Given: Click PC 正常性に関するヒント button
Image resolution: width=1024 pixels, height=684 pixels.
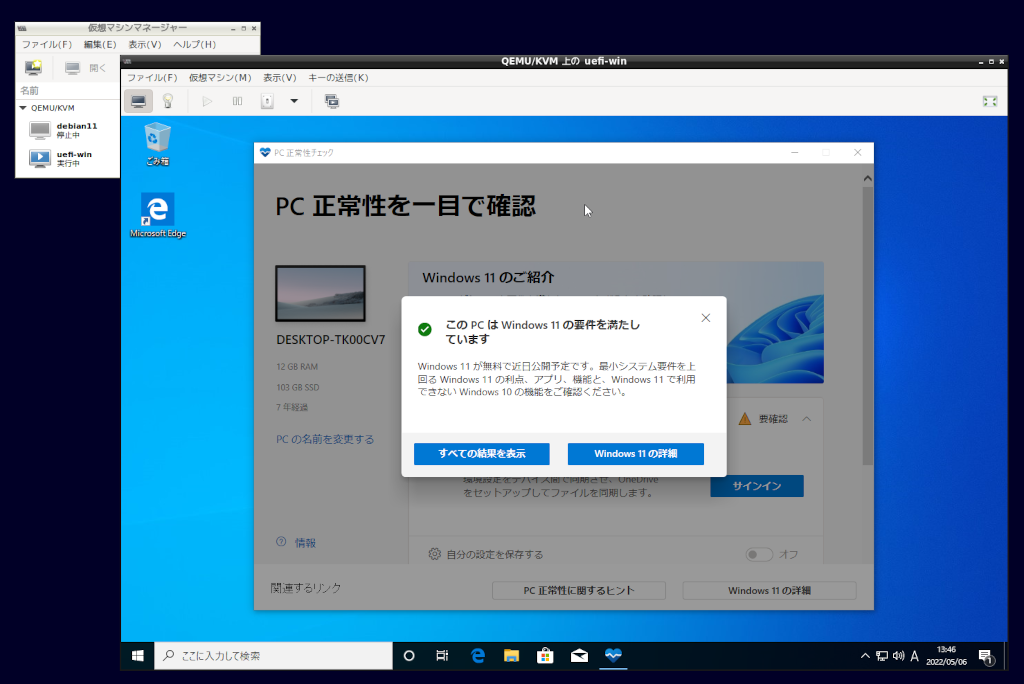Looking at the screenshot, I should (579, 591).
